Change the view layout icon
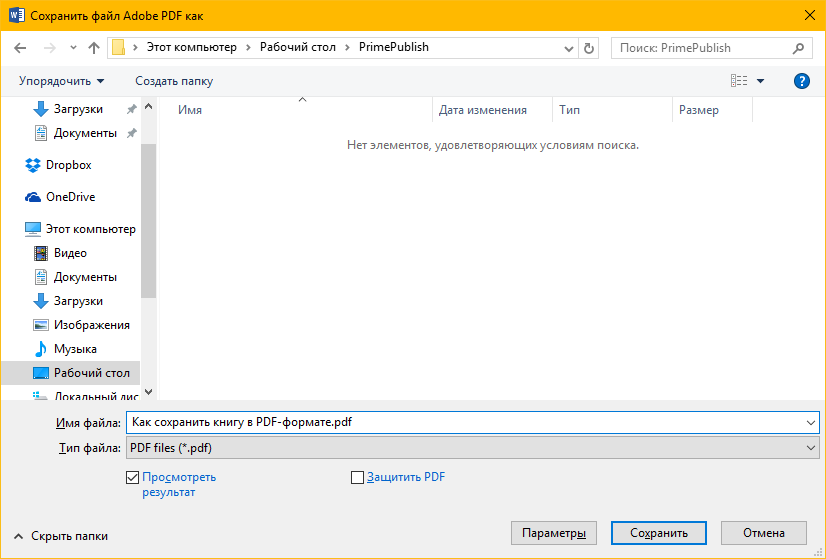Viewport: 826px width, 559px height. (739, 81)
